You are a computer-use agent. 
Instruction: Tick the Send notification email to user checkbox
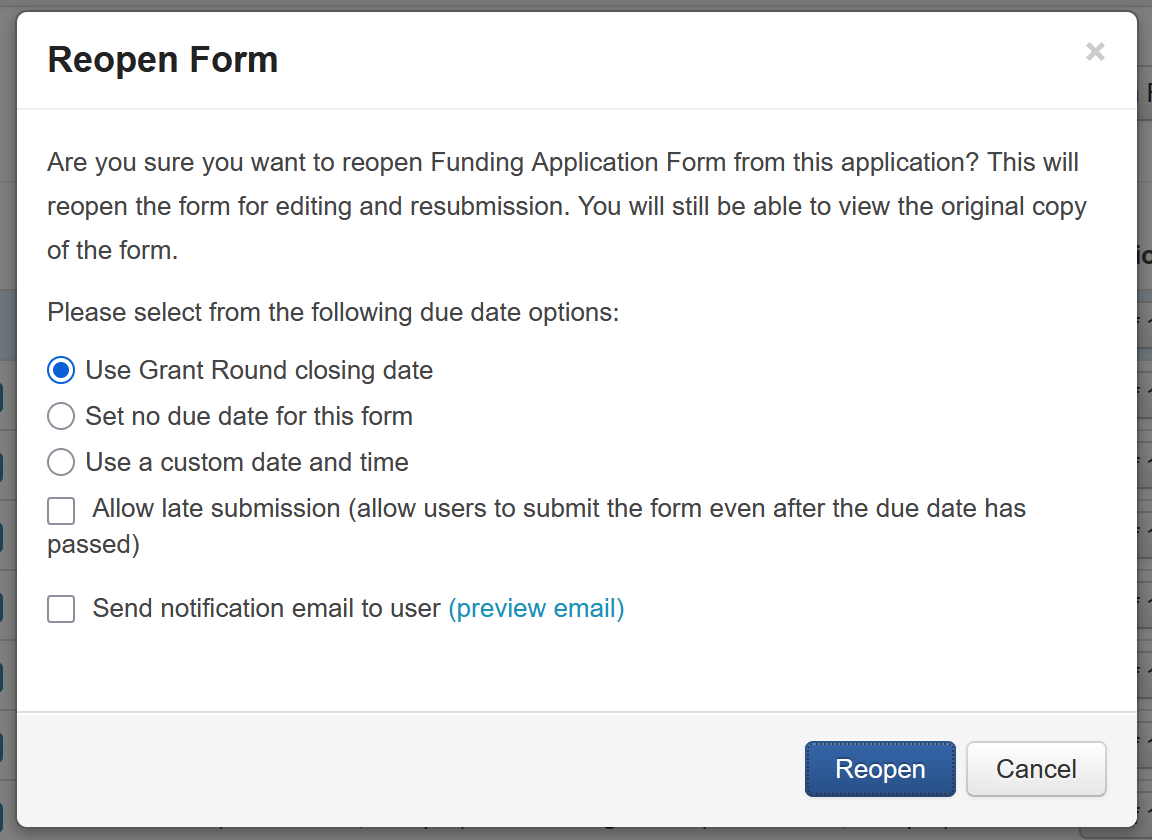coord(61,609)
